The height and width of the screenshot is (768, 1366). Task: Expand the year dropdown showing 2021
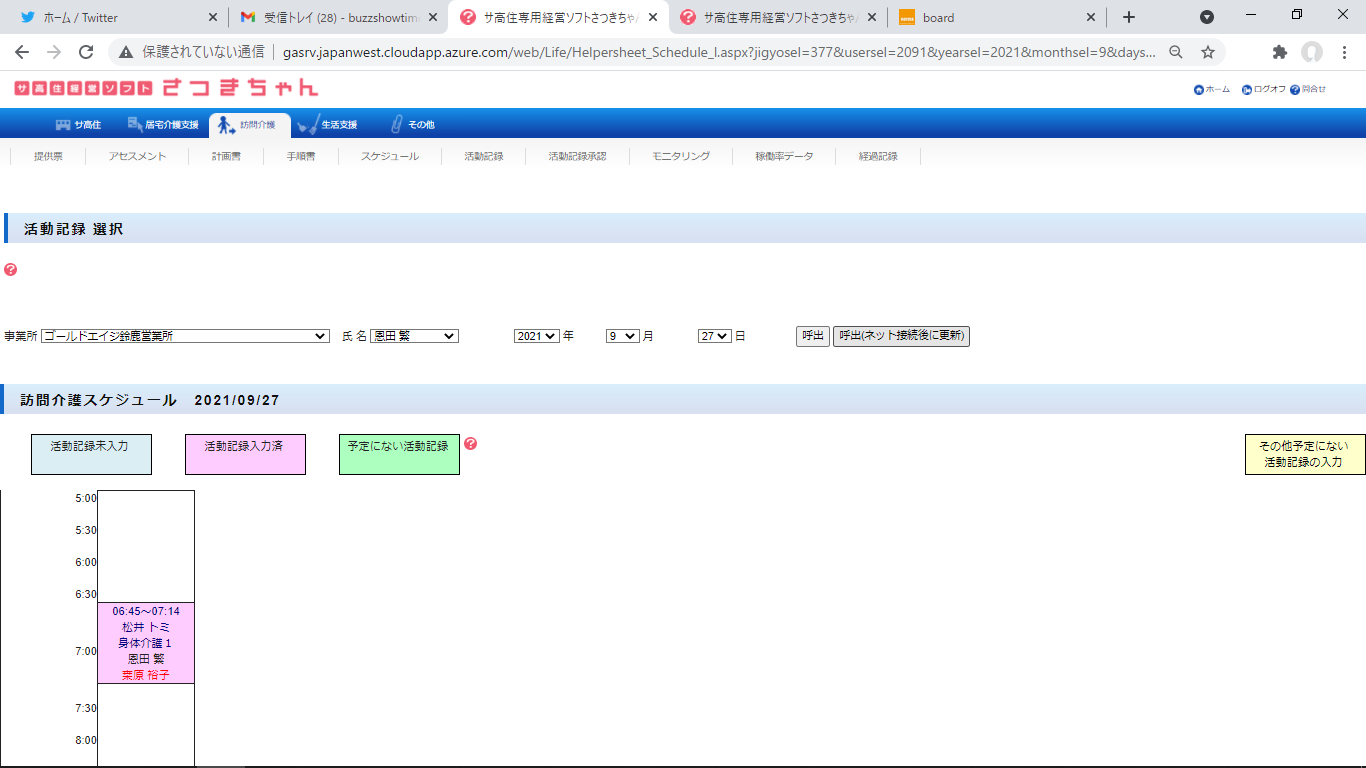[x=536, y=337]
